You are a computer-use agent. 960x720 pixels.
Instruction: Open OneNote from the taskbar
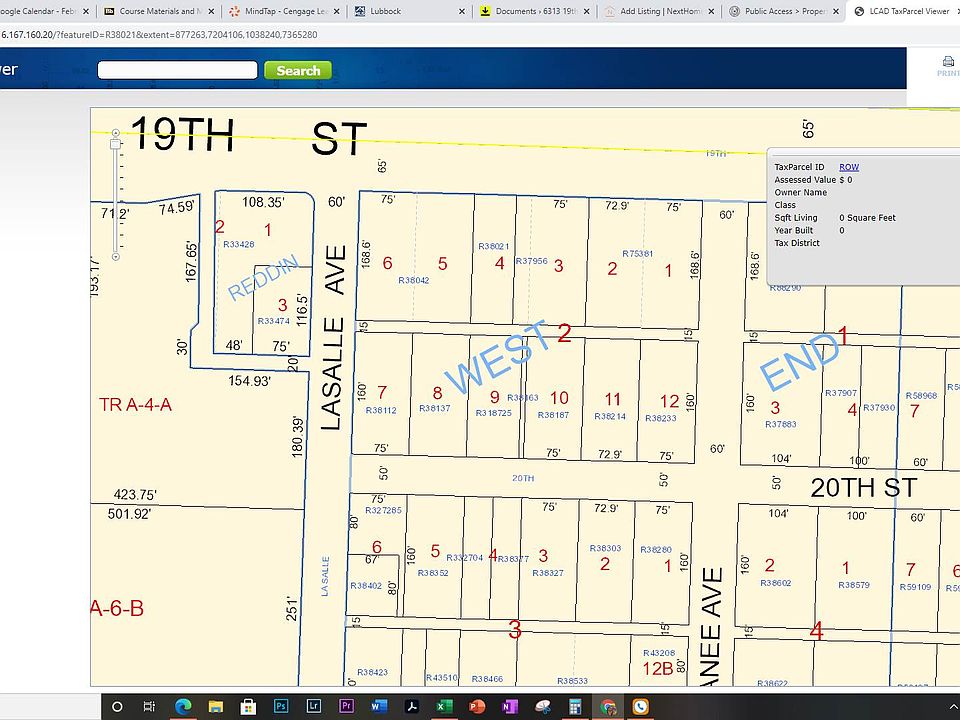click(x=509, y=707)
